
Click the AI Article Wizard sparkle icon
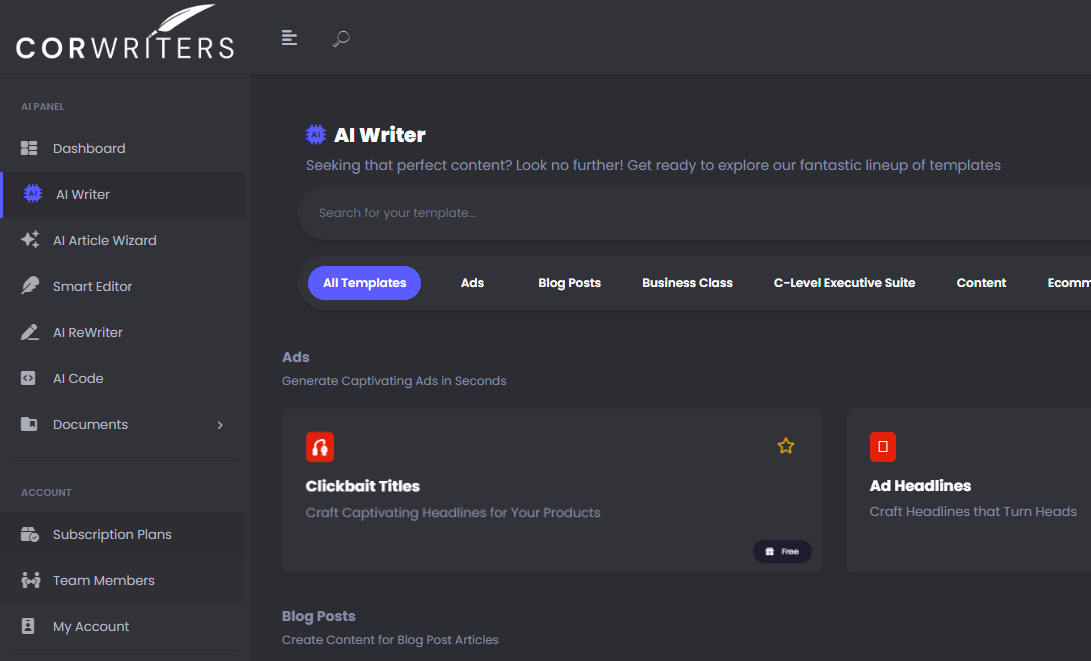click(x=30, y=240)
